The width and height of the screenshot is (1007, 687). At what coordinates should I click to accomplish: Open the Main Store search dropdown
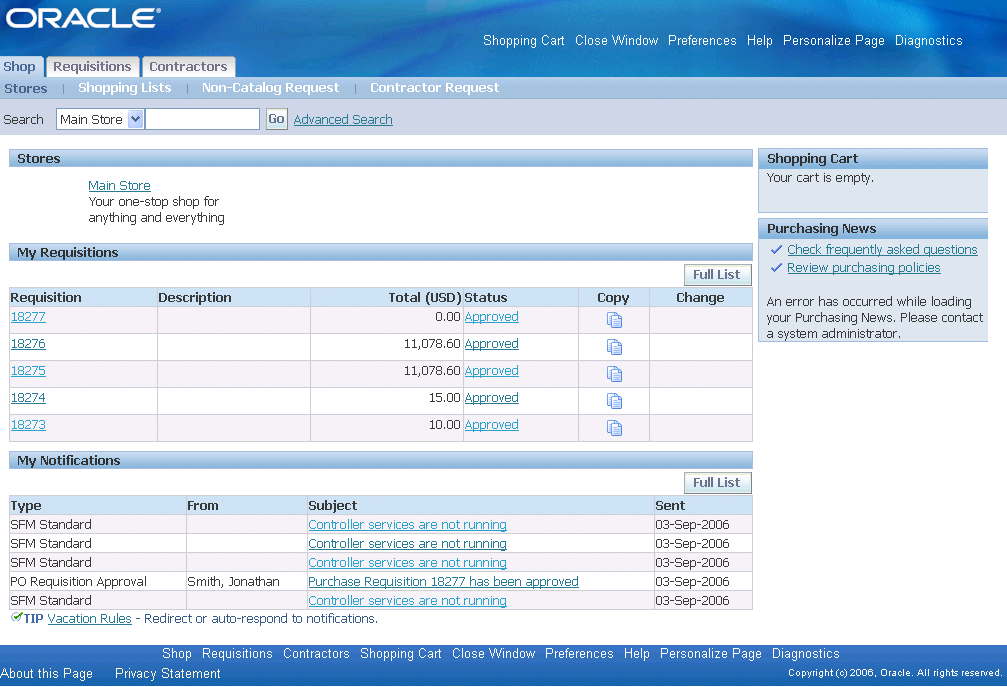100,119
